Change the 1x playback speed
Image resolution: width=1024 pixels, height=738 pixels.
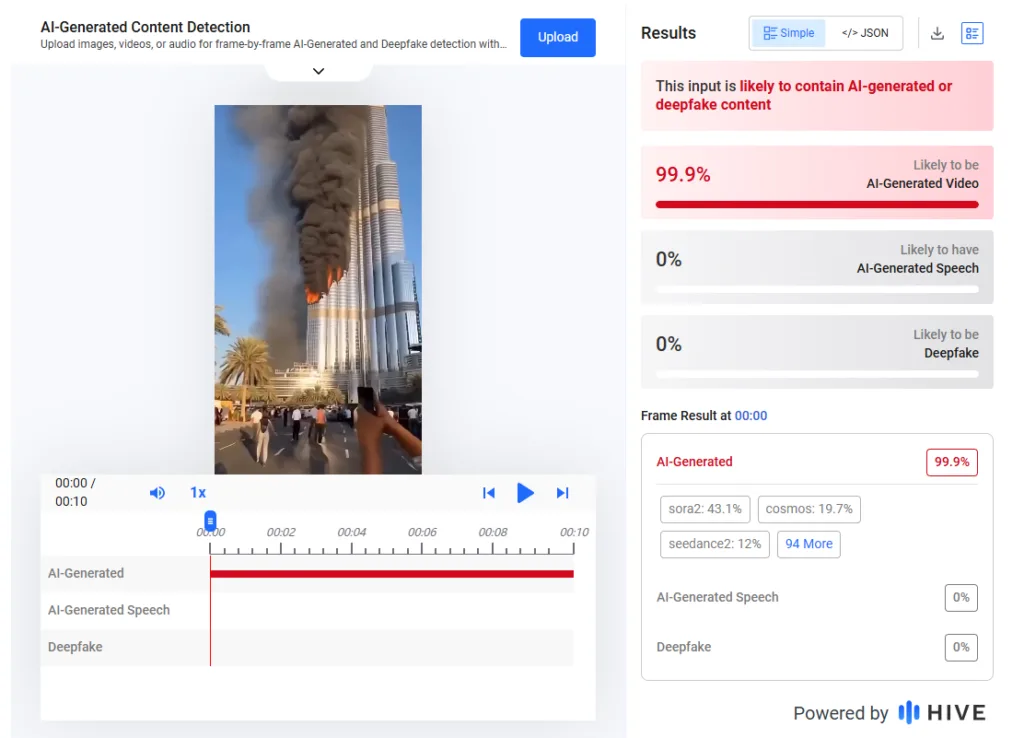tap(198, 493)
